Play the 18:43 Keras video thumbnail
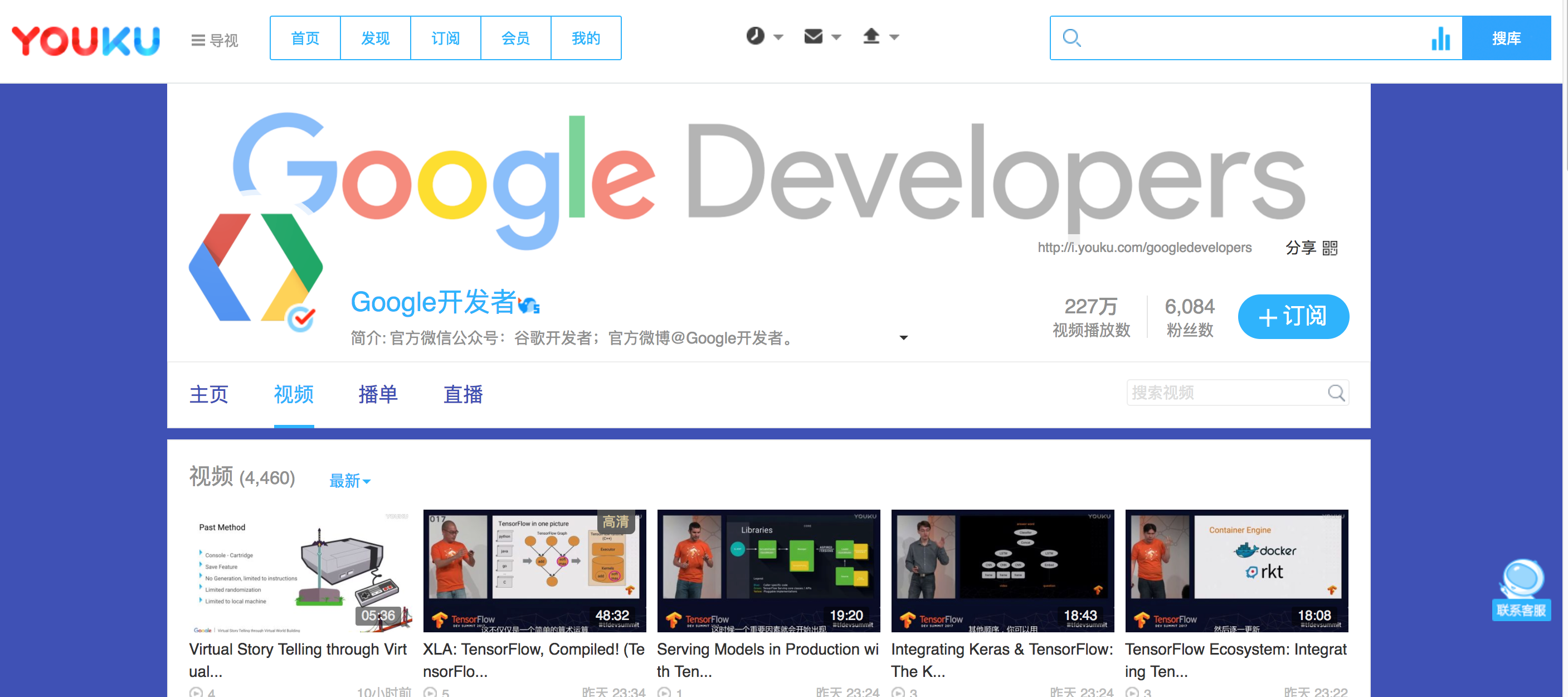1568x697 pixels. (1002, 571)
